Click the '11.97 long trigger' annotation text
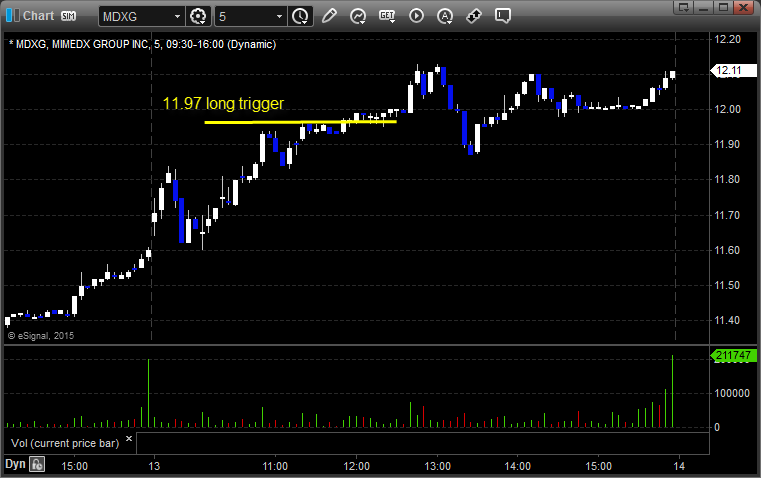The image size is (761, 478). [223, 103]
